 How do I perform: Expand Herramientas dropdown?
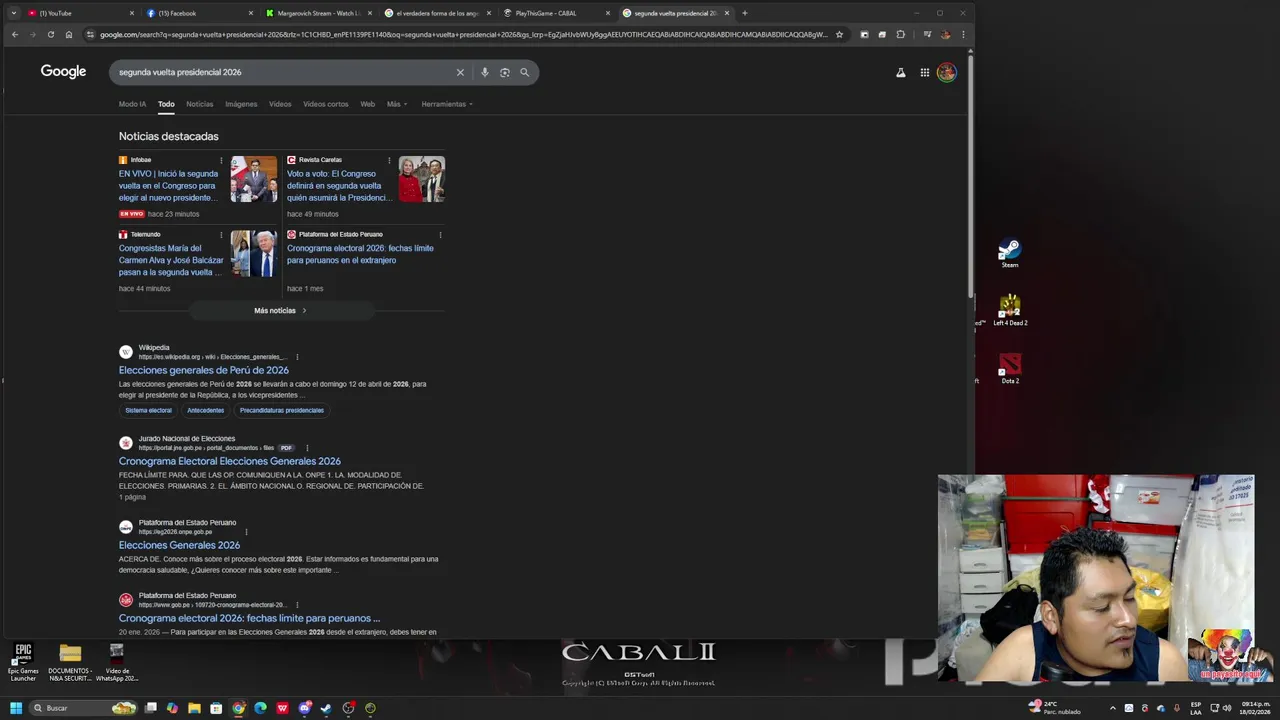[x=447, y=104]
